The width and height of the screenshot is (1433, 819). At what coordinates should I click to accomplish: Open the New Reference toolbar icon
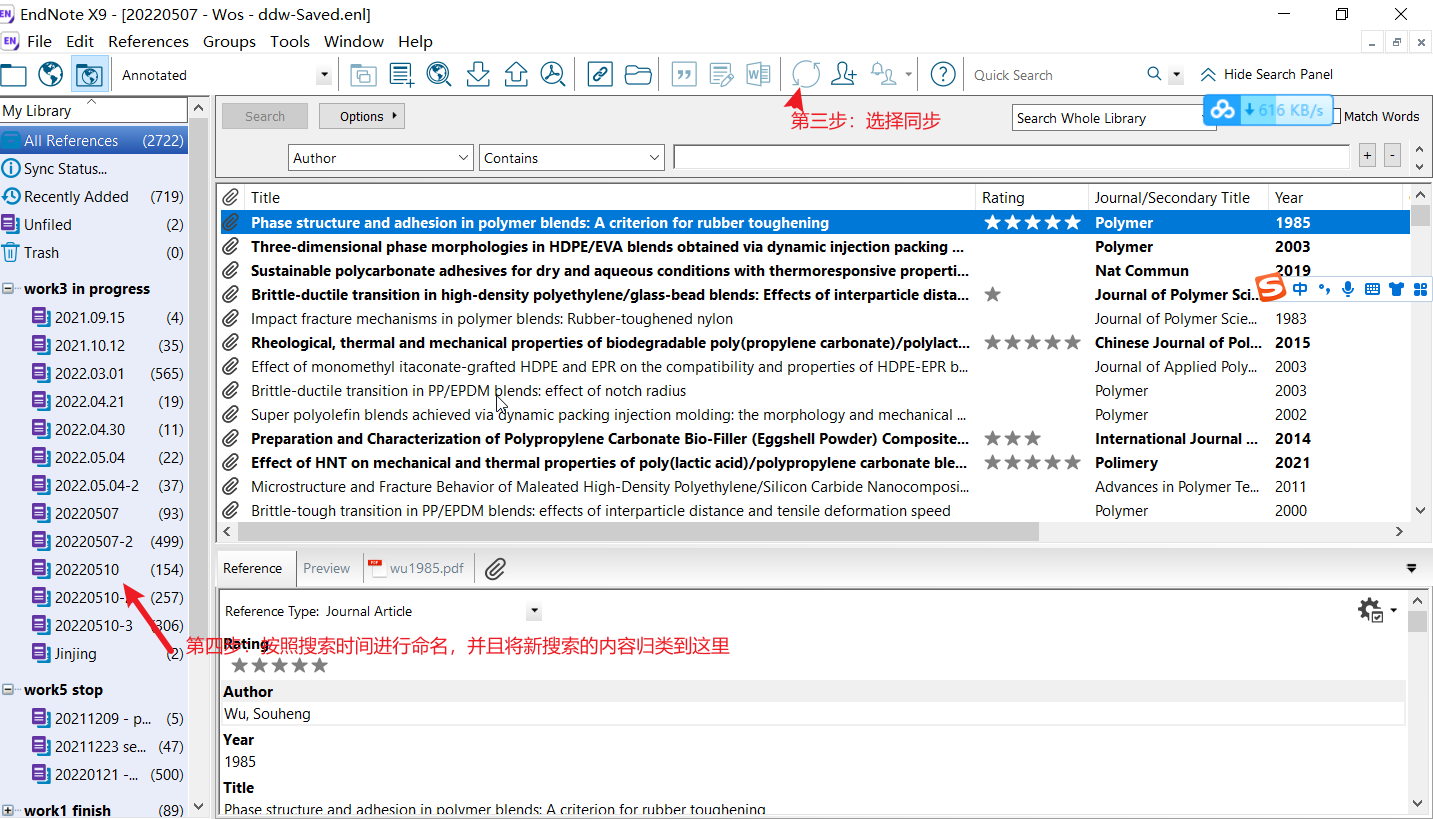click(x=401, y=74)
